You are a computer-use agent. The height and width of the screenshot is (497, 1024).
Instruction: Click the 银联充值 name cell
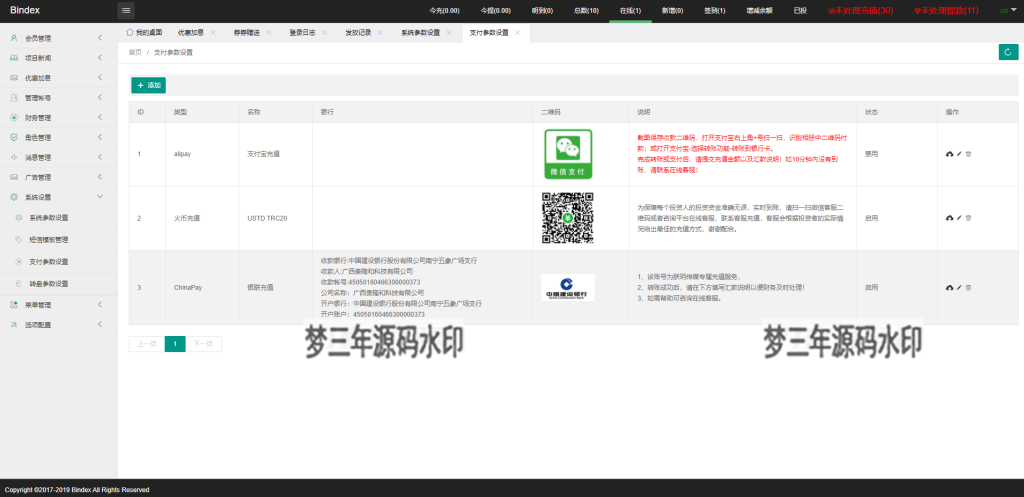tap(260, 287)
